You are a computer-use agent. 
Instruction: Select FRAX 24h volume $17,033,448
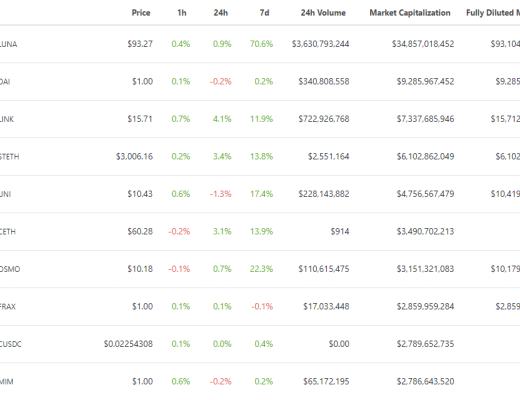pyautogui.click(x=326, y=306)
